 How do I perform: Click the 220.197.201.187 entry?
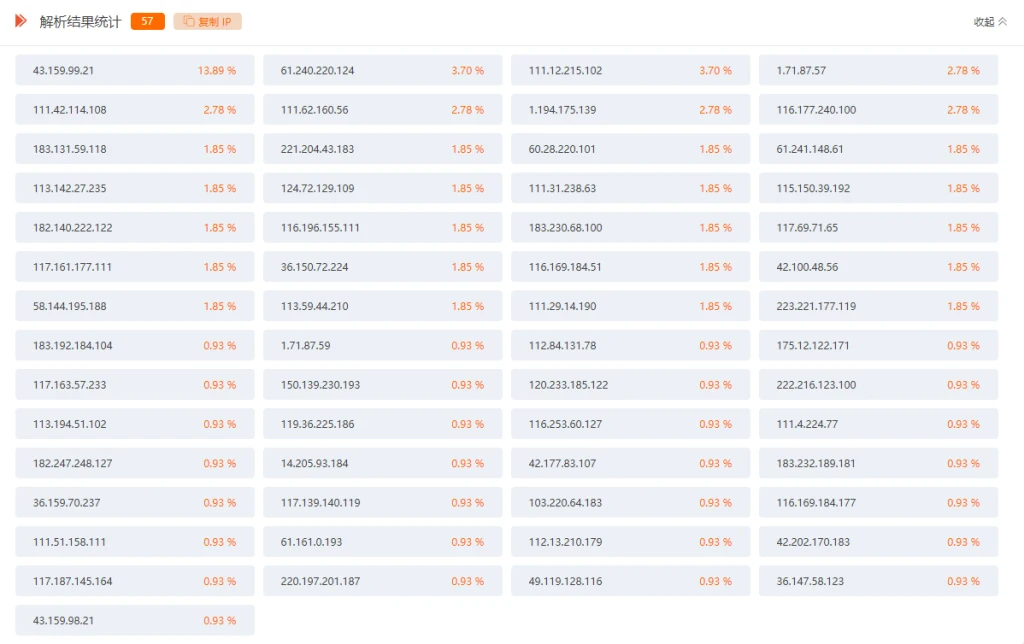[x=320, y=581]
